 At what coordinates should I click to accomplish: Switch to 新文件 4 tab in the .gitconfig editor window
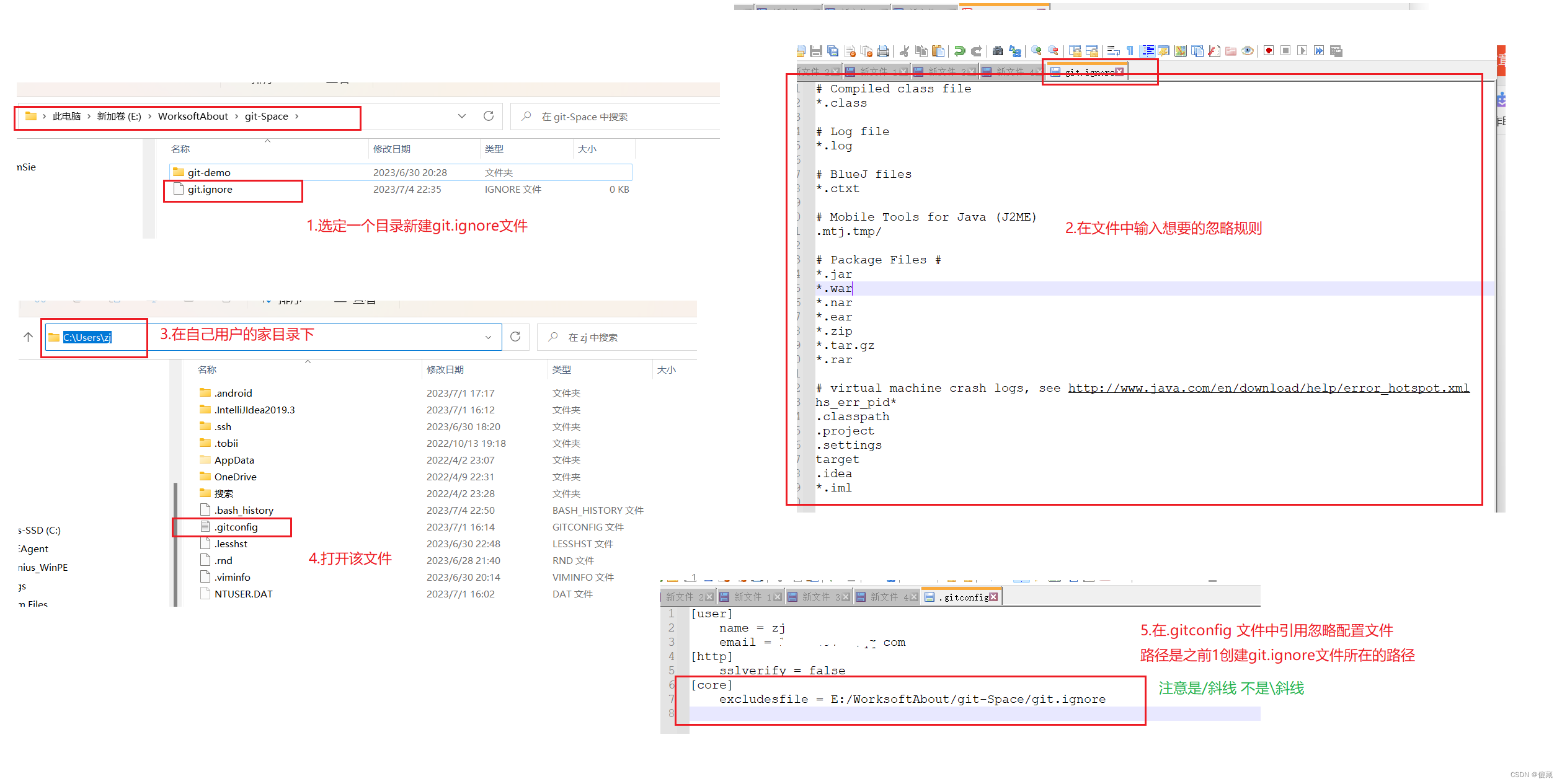point(886,597)
